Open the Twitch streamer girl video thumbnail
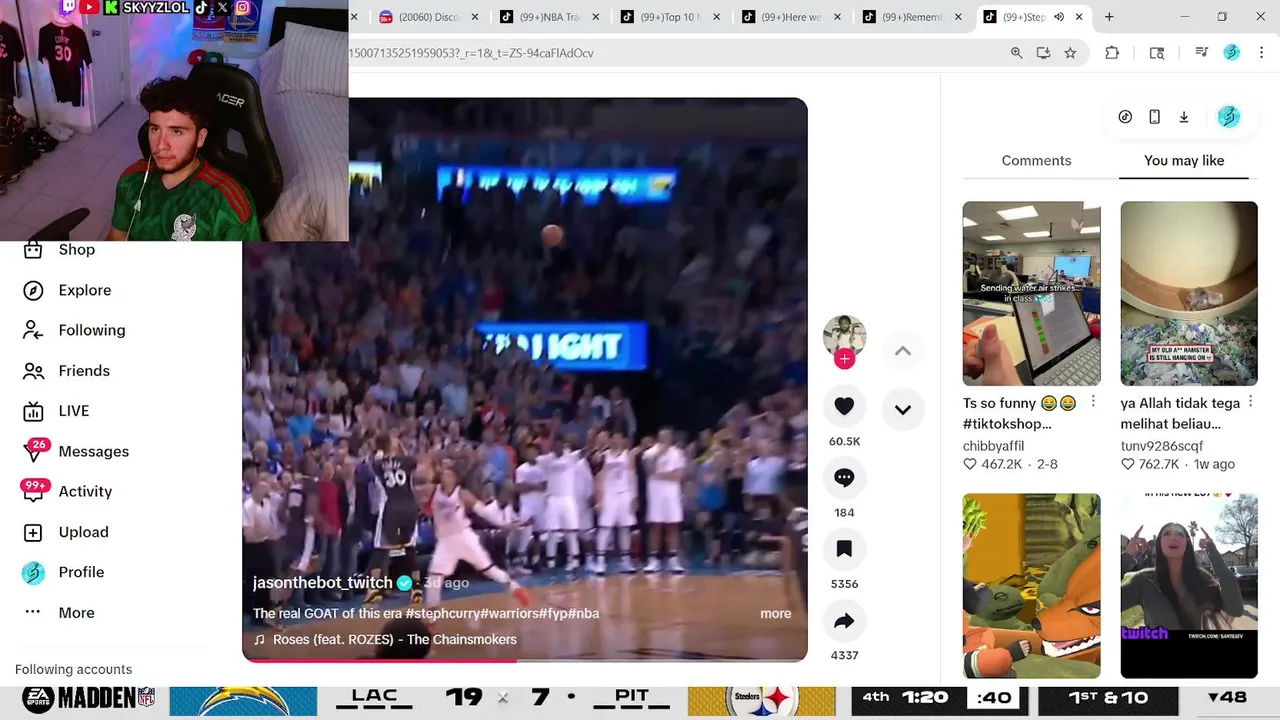The width and height of the screenshot is (1280, 720). pyautogui.click(x=1189, y=585)
